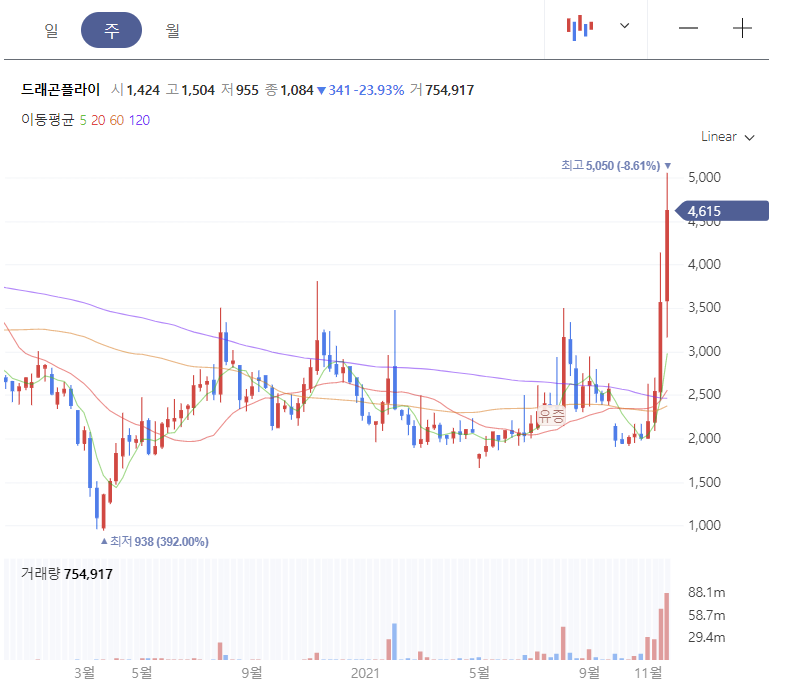Open the chart type dropdown chevron
787x698 pixels.
click(x=624, y=26)
